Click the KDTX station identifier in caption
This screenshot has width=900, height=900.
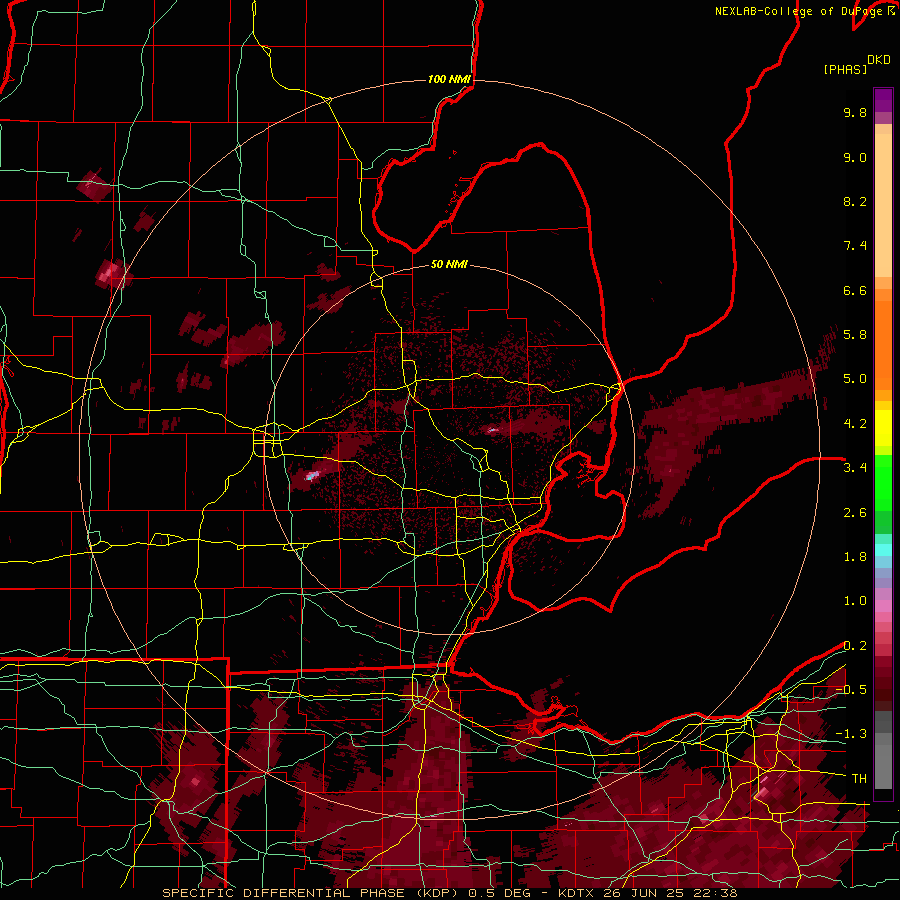pos(577,893)
